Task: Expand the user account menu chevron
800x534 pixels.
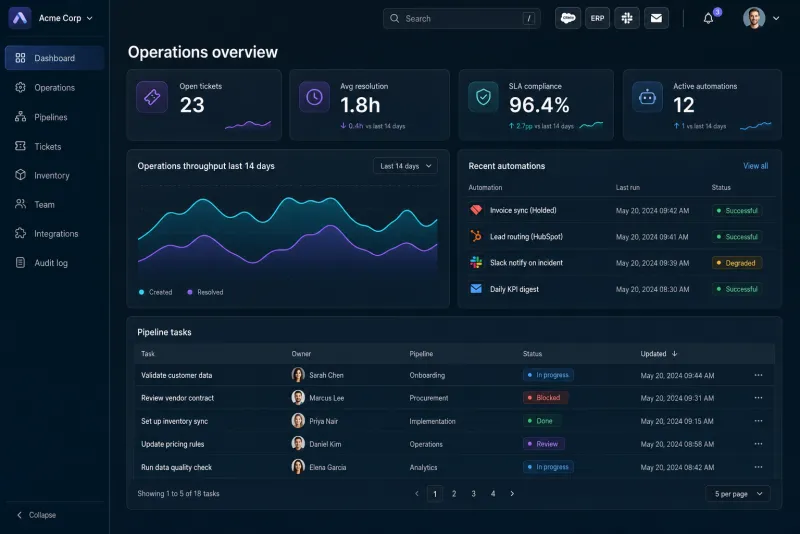Action: pos(776,18)
